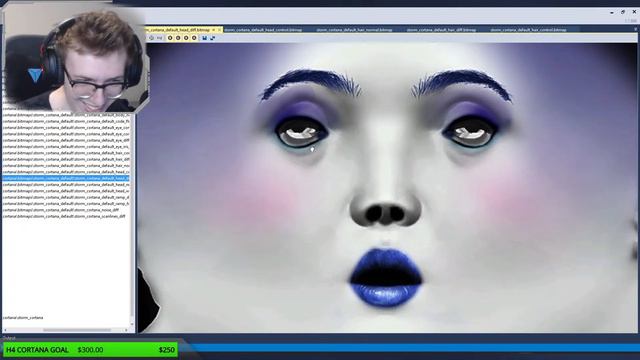640x360 pixels.
Task: Click right arrow of list horizontal scrollbar
Action: point(126,330)
